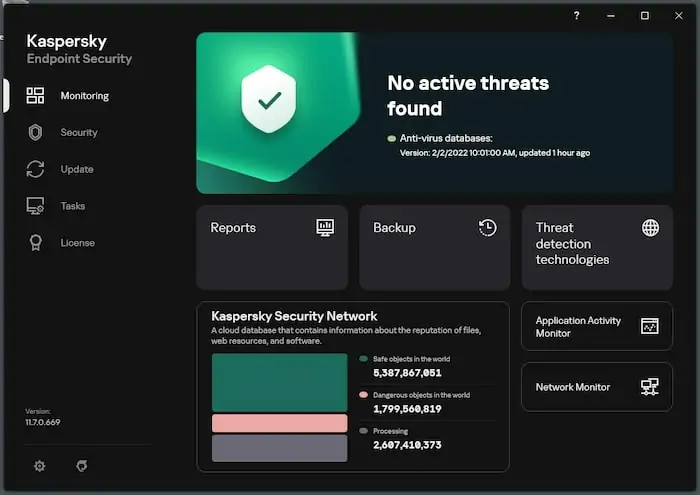This screenshot has height=495, width=700.
Task: Click the green Anti-virus databases status dot
Action: pos(392,139)
